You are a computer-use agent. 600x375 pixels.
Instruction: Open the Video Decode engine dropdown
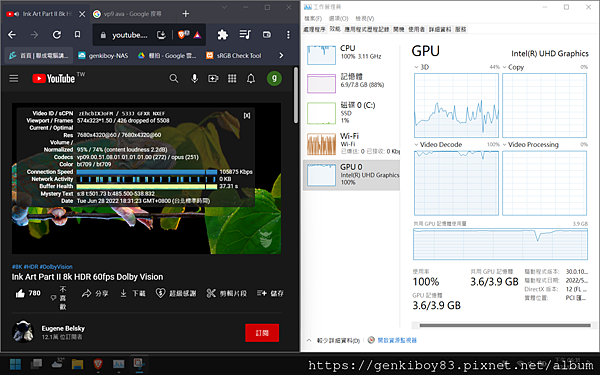point(416,145)
